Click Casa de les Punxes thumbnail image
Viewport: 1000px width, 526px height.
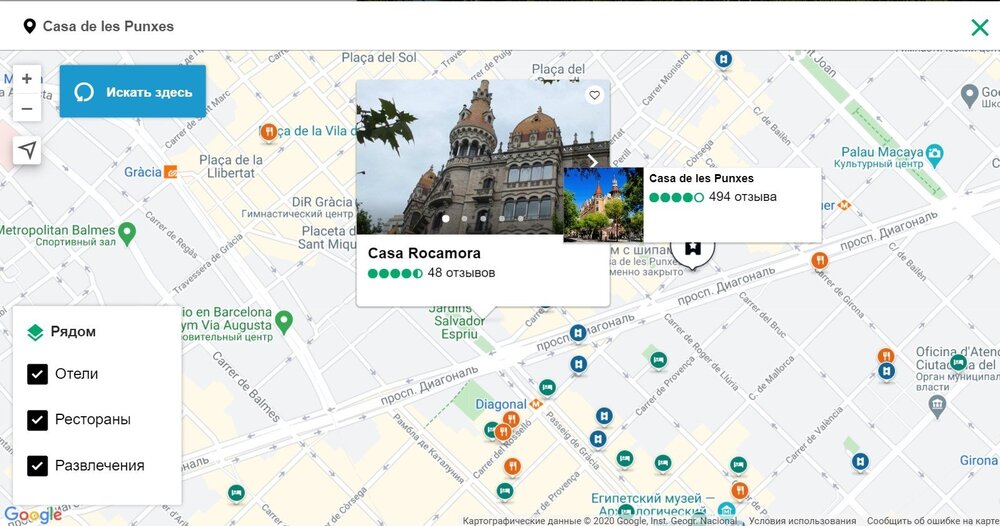pos(603,205)
